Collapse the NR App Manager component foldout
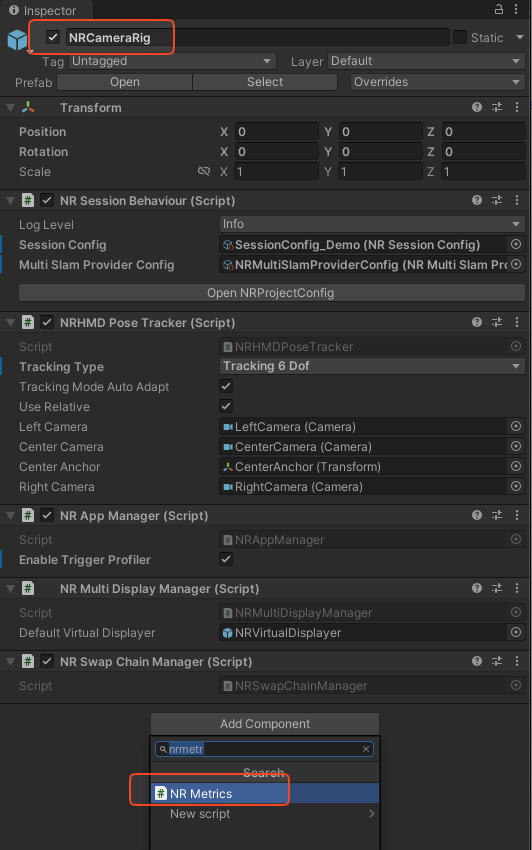 click(x=10, y=516)
